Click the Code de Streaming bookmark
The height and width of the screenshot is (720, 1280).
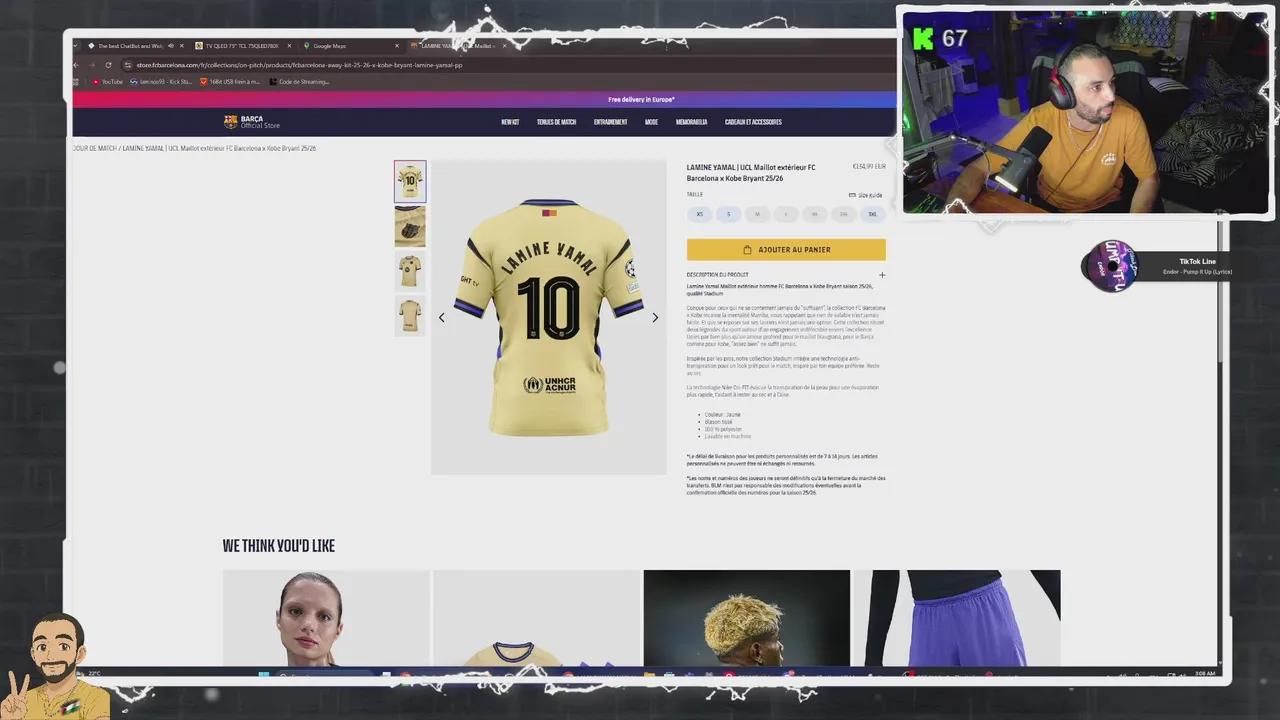(x=299, y=82)
